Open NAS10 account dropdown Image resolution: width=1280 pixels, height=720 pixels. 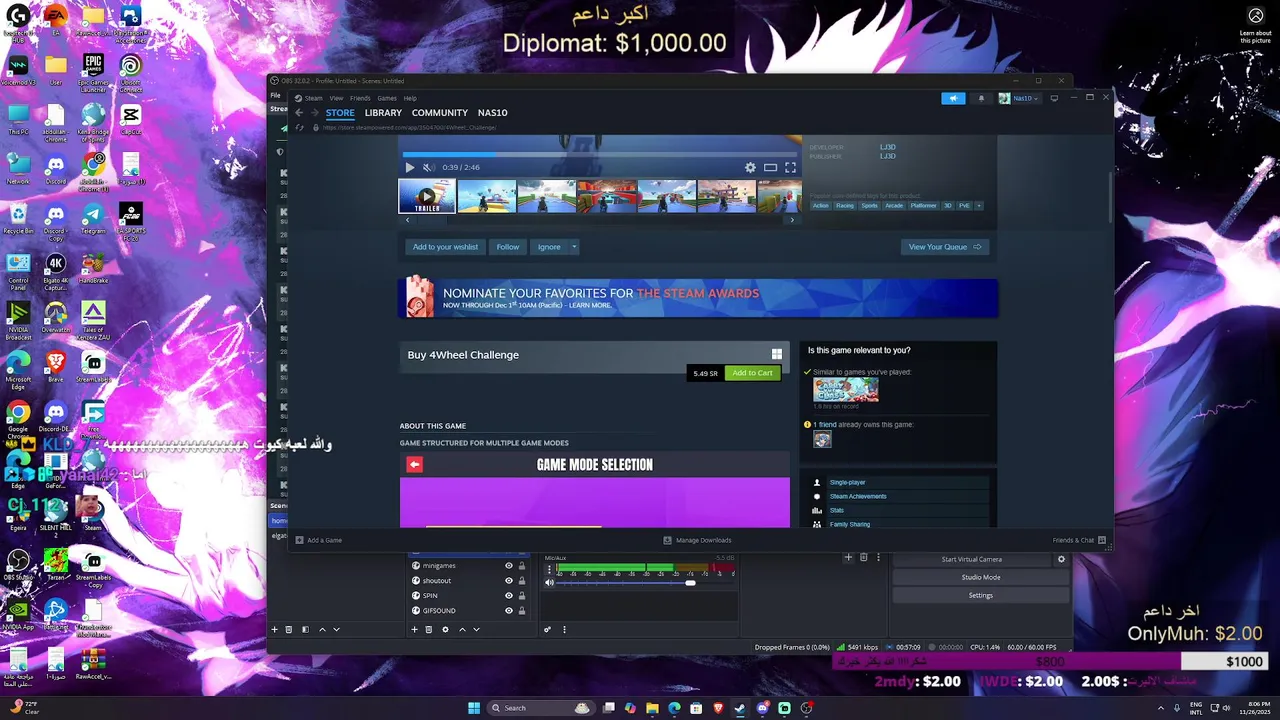(1020, 98)
